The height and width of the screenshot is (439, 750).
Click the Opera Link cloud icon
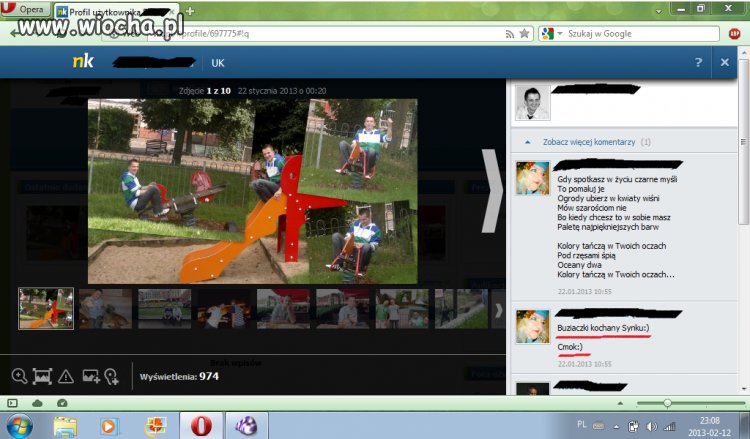click(x=37, y=403)
